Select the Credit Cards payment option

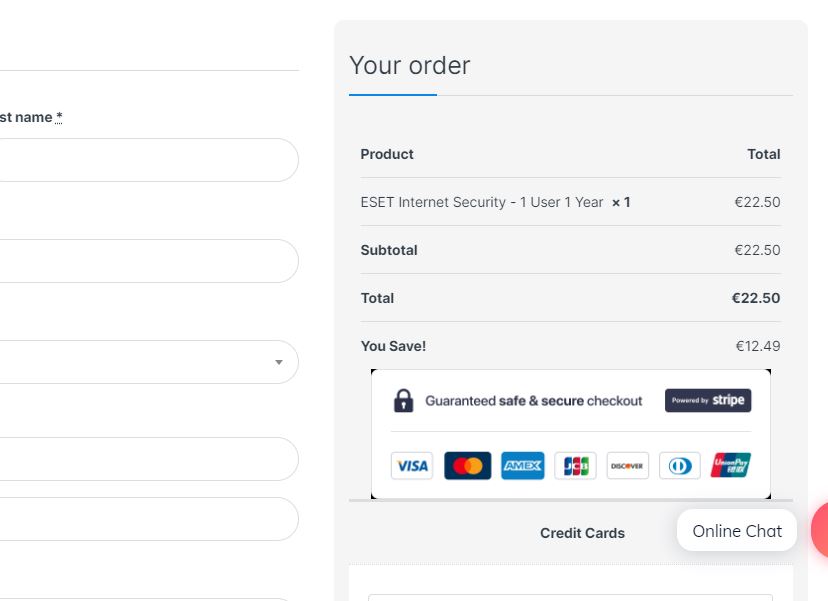tap(582, 533)
